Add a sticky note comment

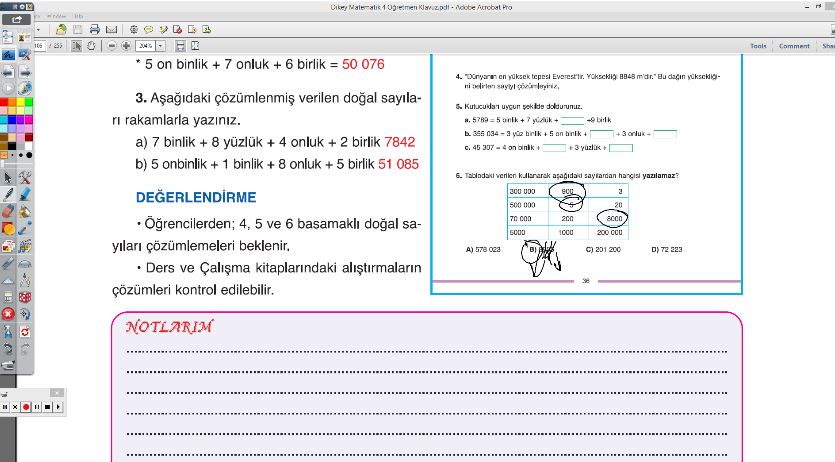coord(149,29)
